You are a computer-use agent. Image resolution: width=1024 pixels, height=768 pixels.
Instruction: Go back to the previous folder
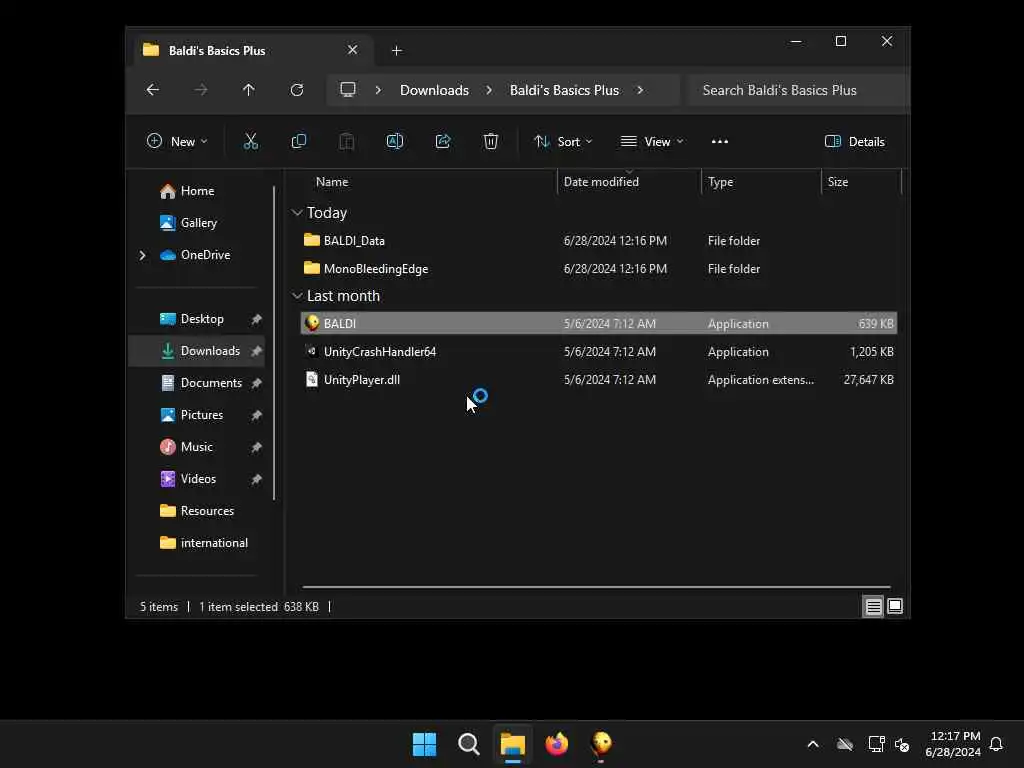point(153,90)
